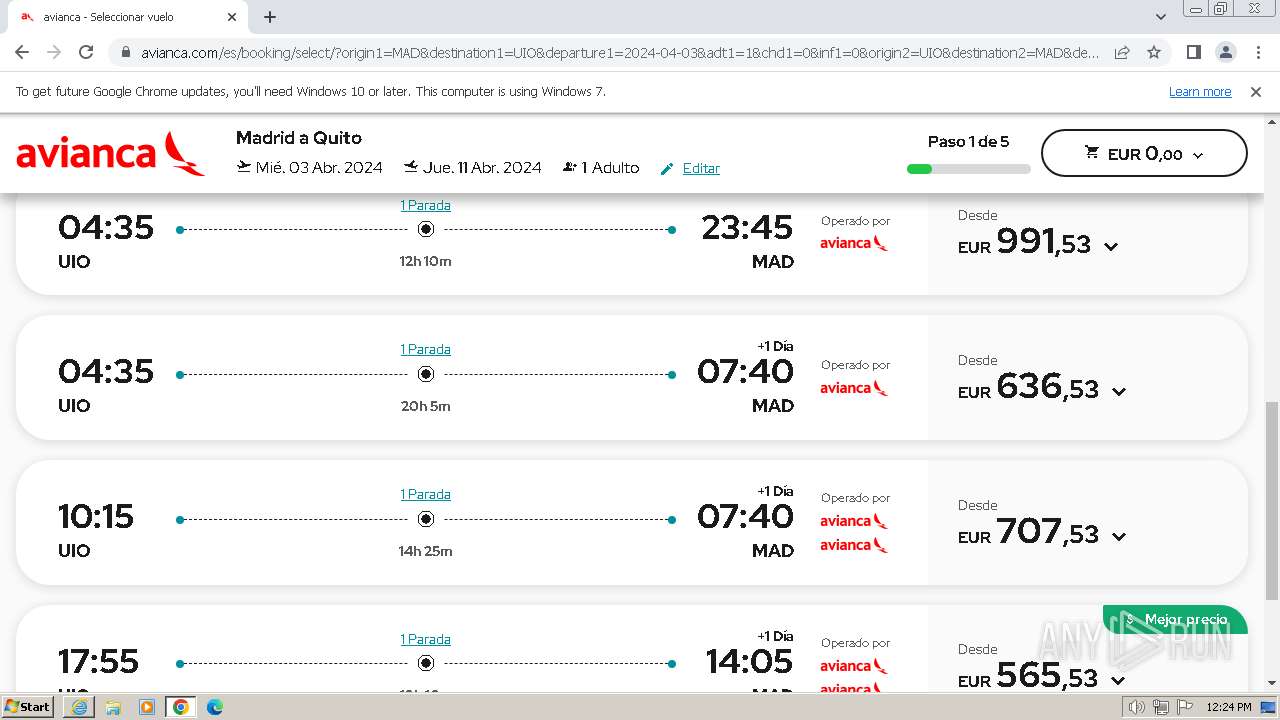Click the pencil edit icon
1280x720 pixels.
pos(667,169)
